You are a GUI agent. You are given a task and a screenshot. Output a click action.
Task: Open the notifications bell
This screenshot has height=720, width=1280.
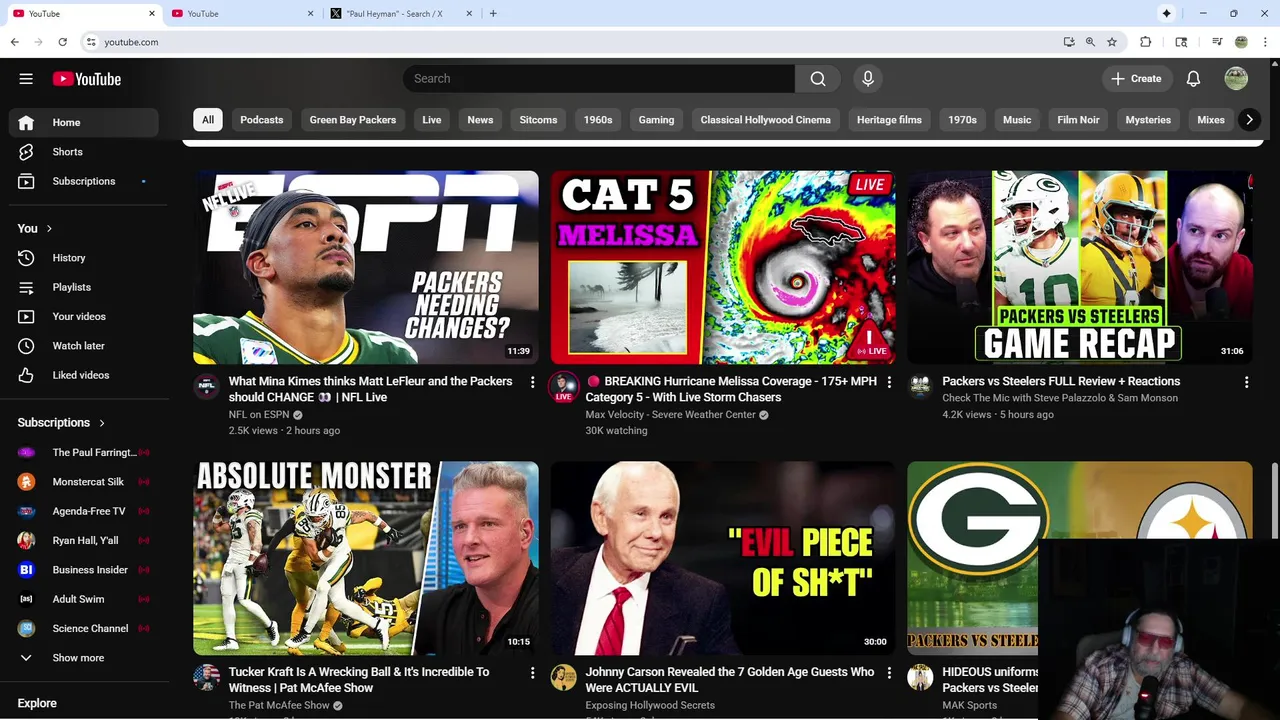tap(1193, 79)
